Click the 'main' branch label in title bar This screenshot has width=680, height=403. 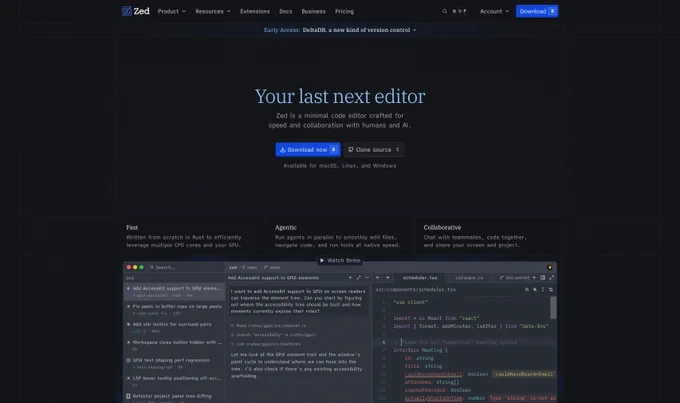click(272, 267)
